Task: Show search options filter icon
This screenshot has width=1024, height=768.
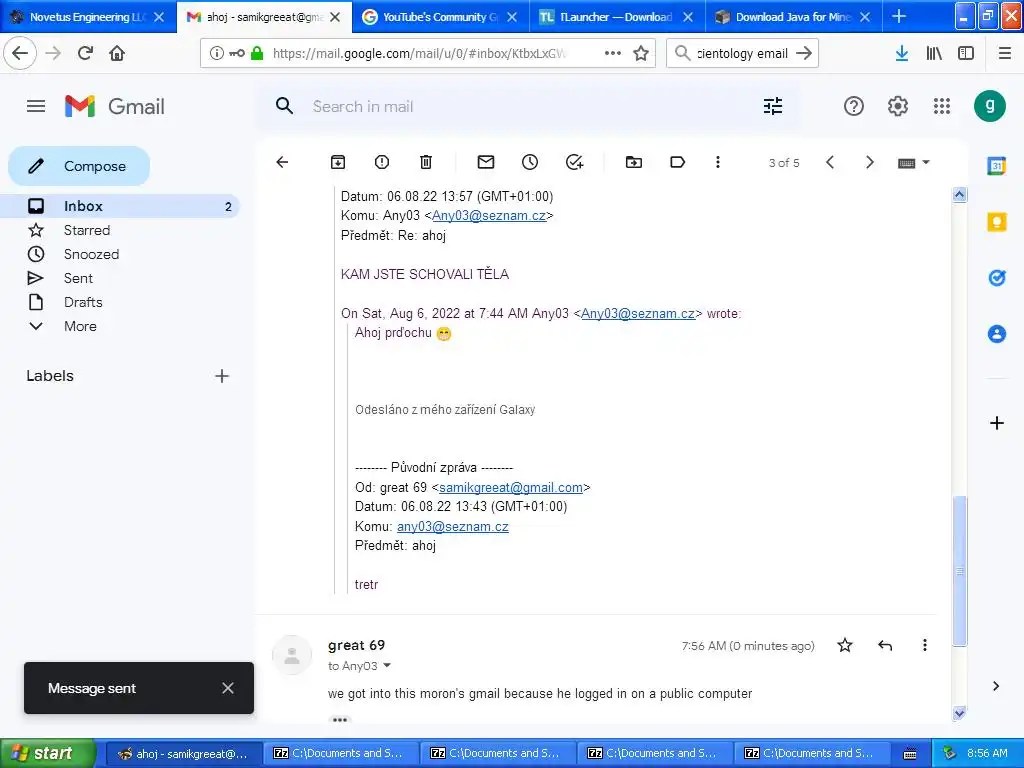Action: click(x=773, y=106)
